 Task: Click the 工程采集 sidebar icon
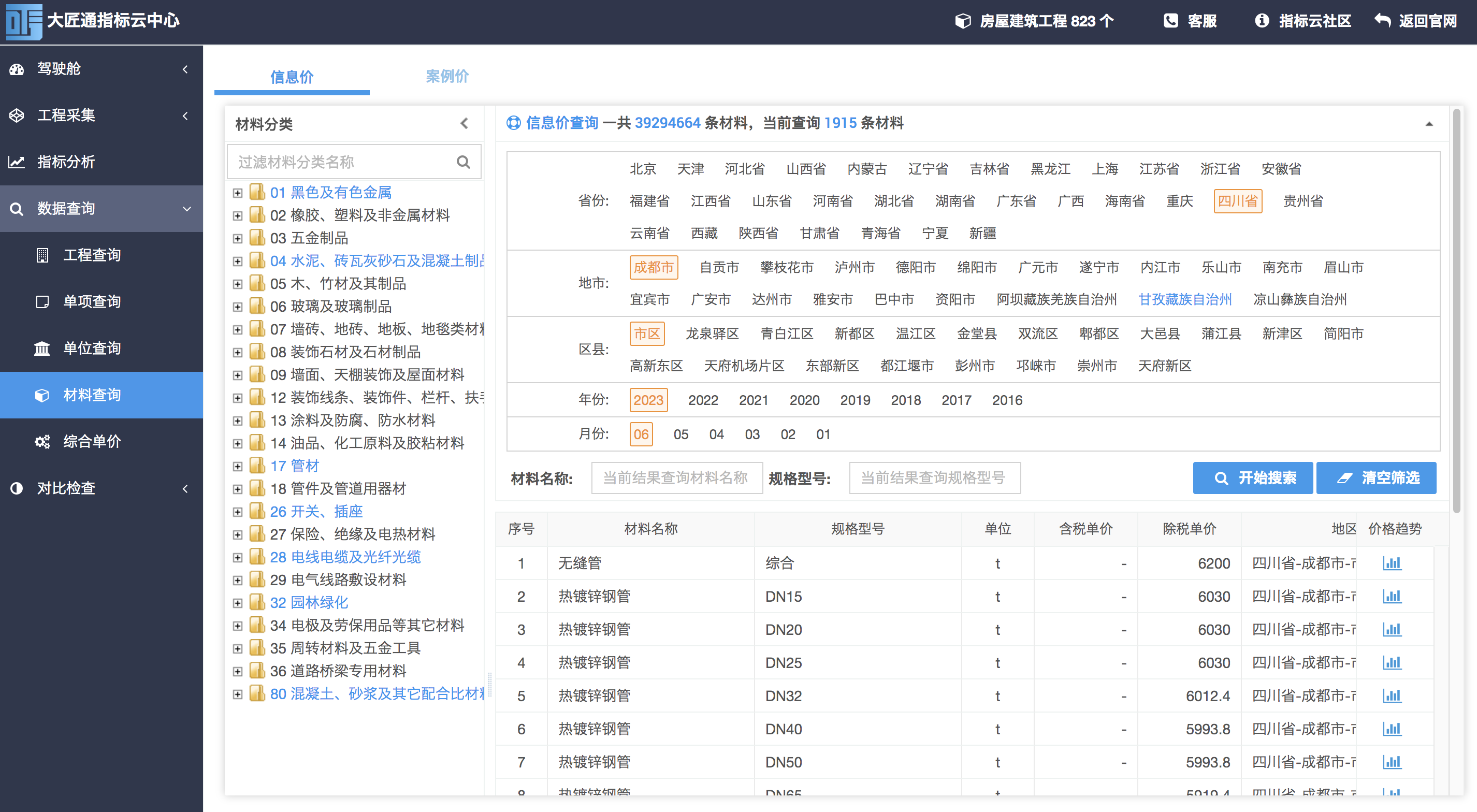(17, 116)
